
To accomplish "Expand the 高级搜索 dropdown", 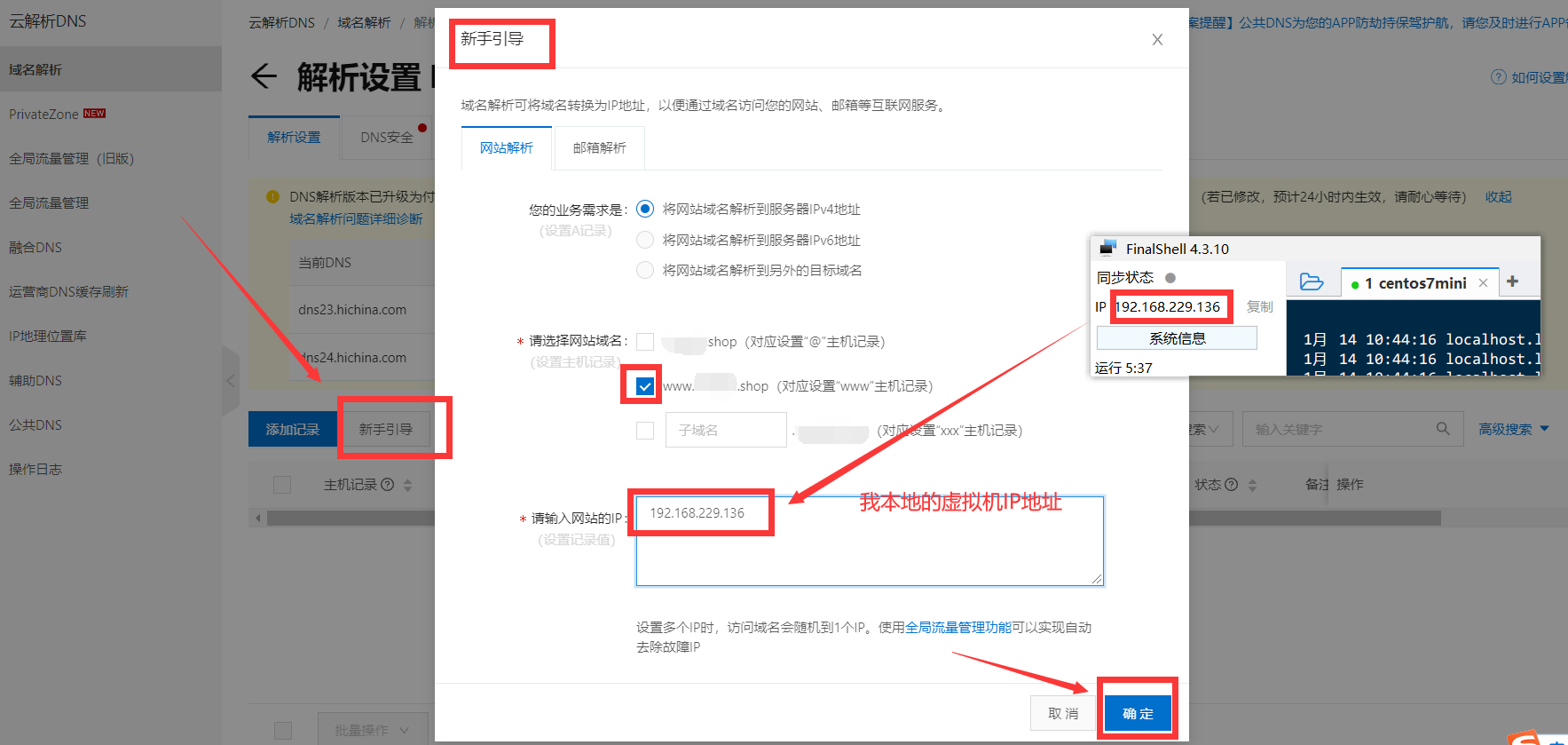I will click(1514, 429).
